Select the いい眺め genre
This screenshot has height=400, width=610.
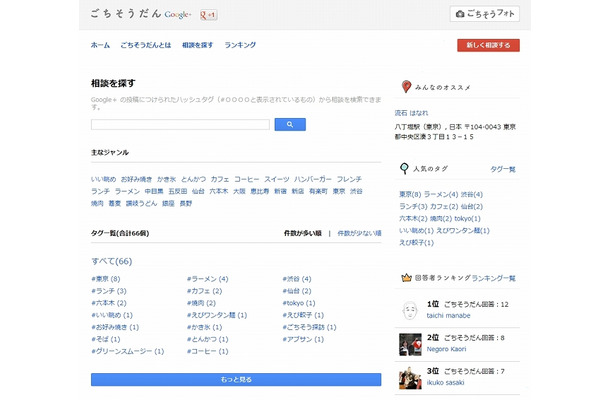coord(103,179)
